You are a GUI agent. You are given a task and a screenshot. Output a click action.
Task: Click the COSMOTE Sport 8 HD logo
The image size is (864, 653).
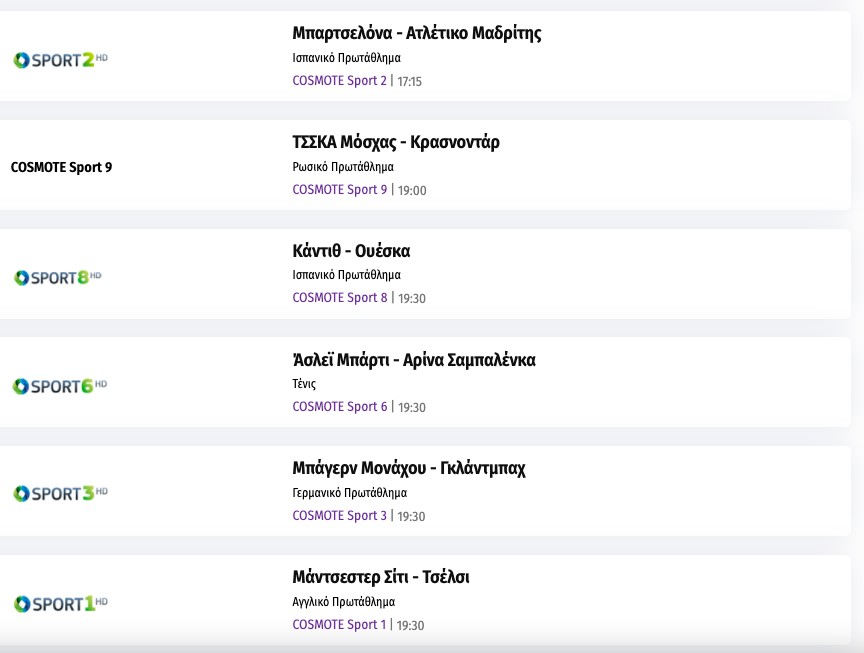pyautogui.click(x=58, y=278)
